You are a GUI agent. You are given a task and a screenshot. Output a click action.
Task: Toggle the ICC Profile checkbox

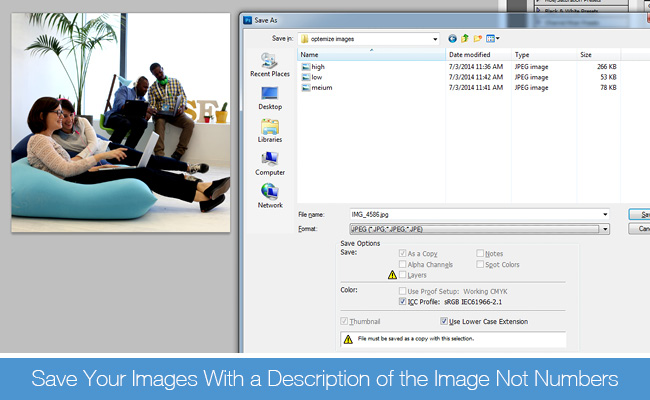point(402,301)
